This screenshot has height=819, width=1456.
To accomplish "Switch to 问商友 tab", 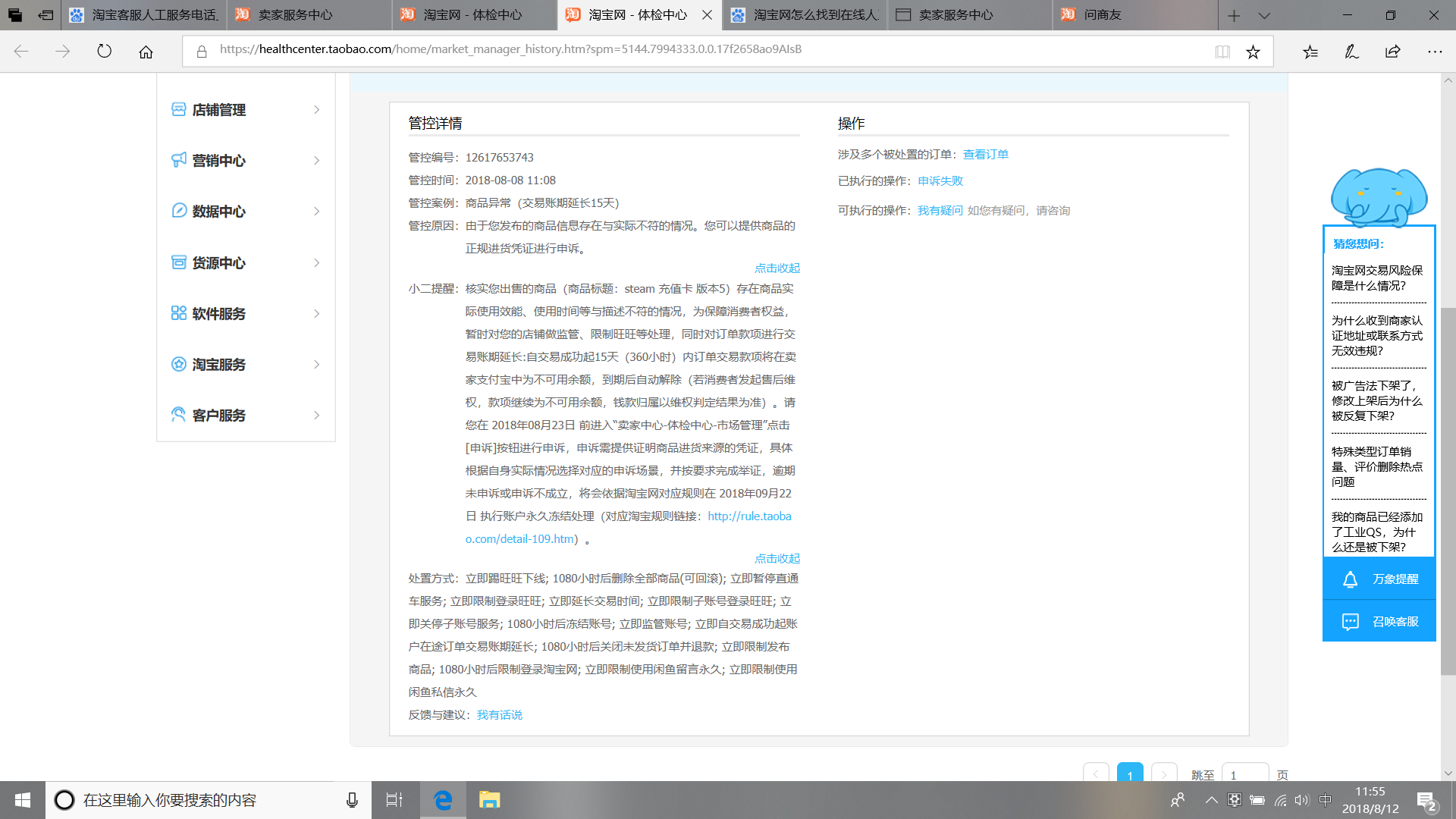I will 1136,15.
